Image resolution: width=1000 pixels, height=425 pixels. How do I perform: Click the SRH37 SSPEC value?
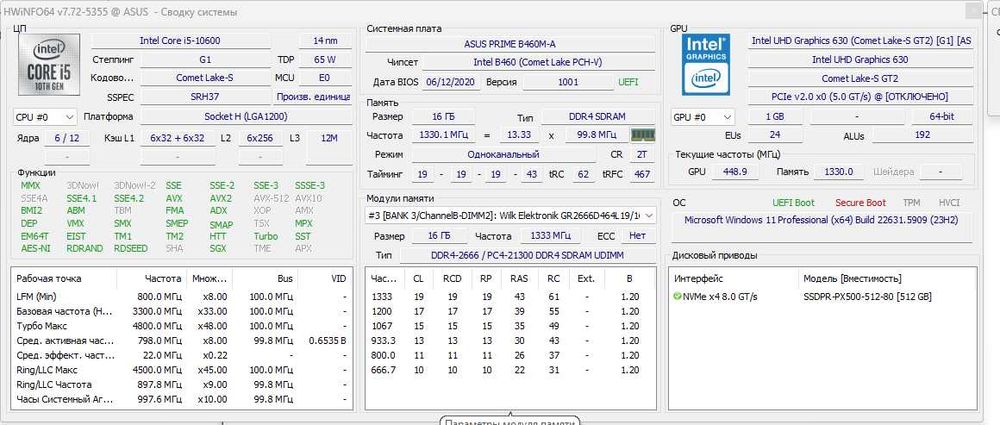(x=205, y=97)
